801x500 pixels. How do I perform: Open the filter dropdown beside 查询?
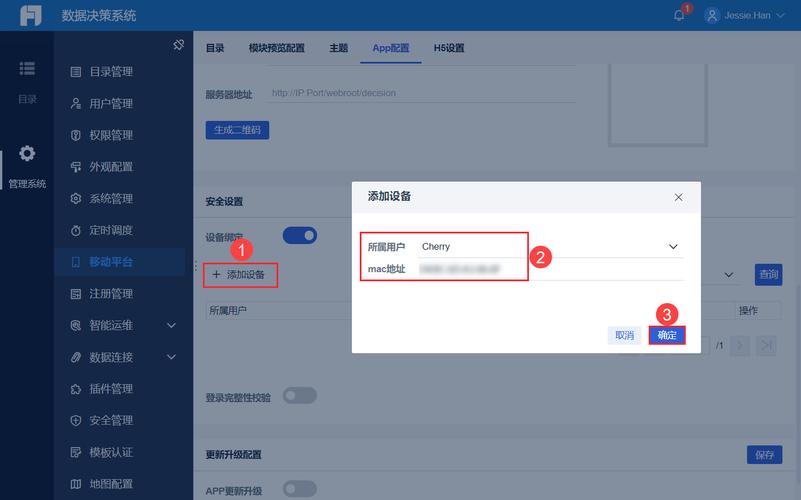729,275
